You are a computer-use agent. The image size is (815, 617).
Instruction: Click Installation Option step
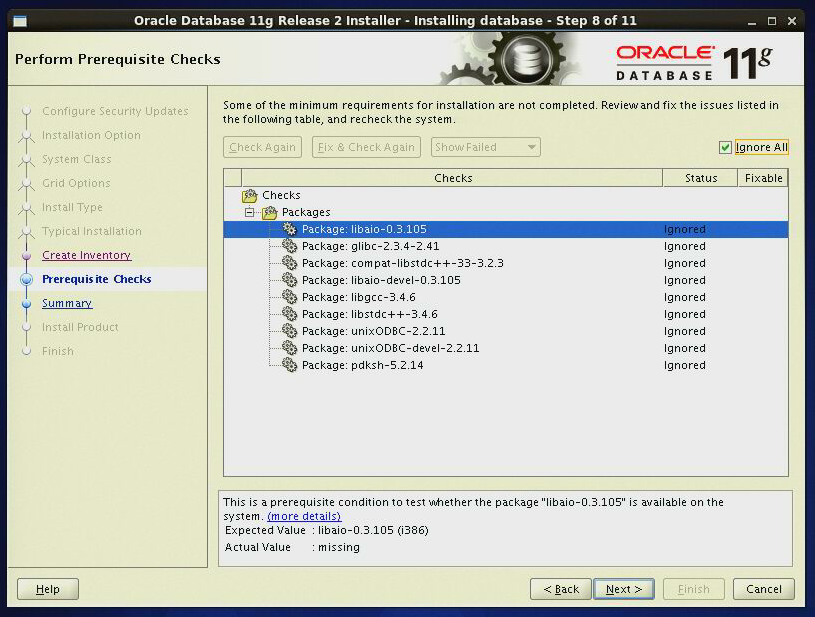tap(91, 135)
